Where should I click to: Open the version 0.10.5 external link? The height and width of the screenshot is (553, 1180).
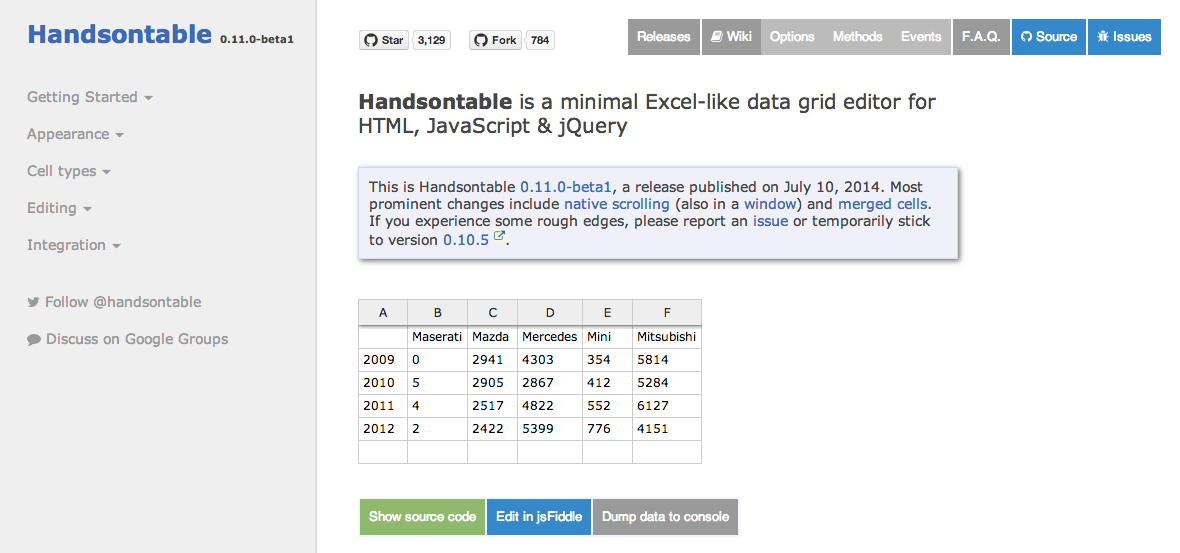point(473,240)
